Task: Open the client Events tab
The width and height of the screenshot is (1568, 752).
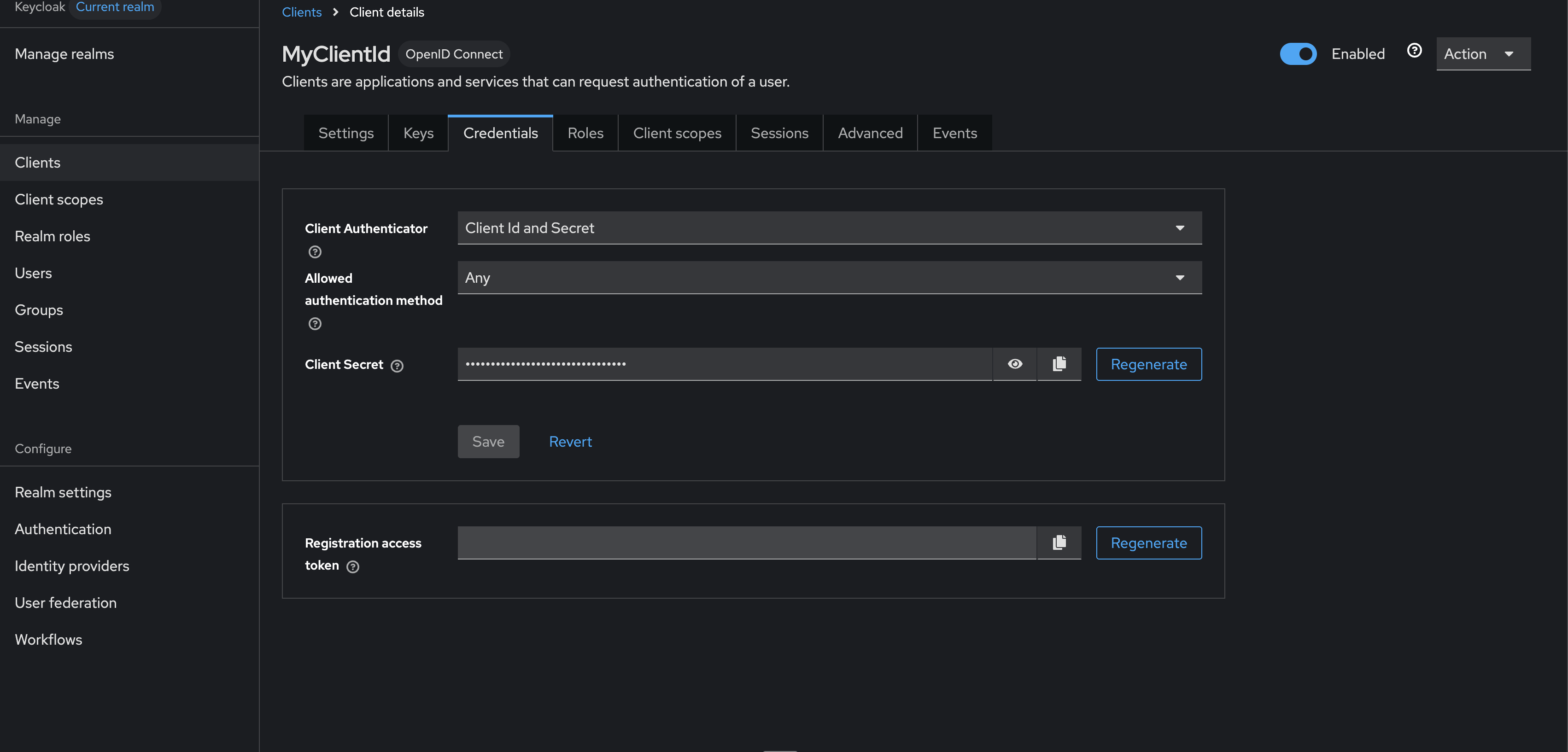Action: (954, 133)
